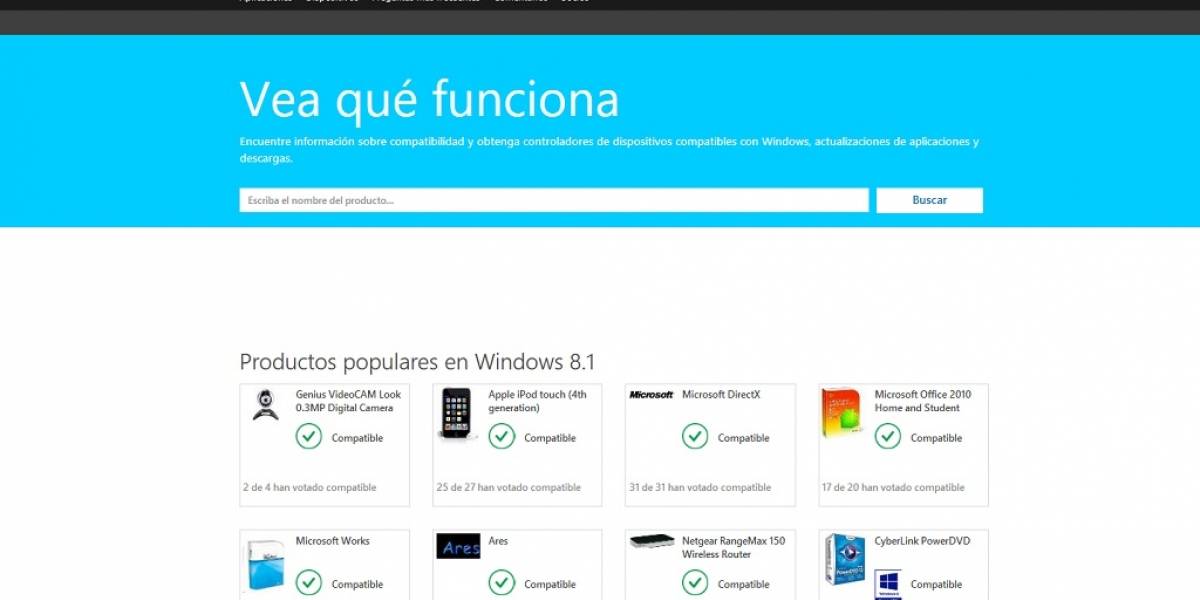The width and height of the screenshot is (1200, 600).
Task: Open the Genius VideoCAM webcam image
Action: (x=265, y=404)
